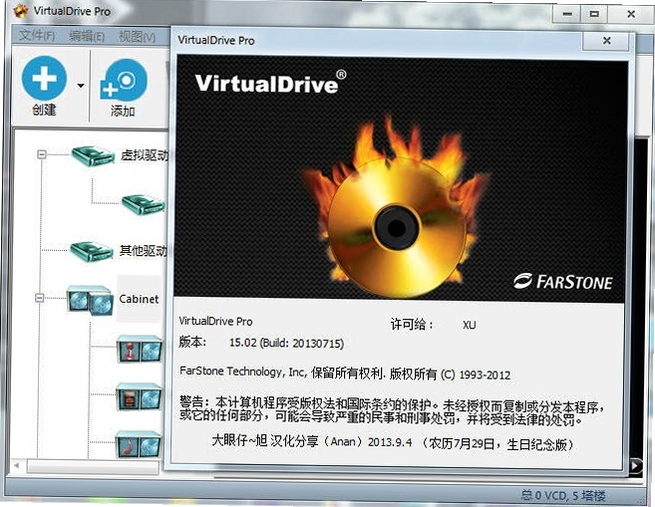This screenshot has height=507, width=655.
Task: Open the 视图(V) menu
Action: point(137,36)
